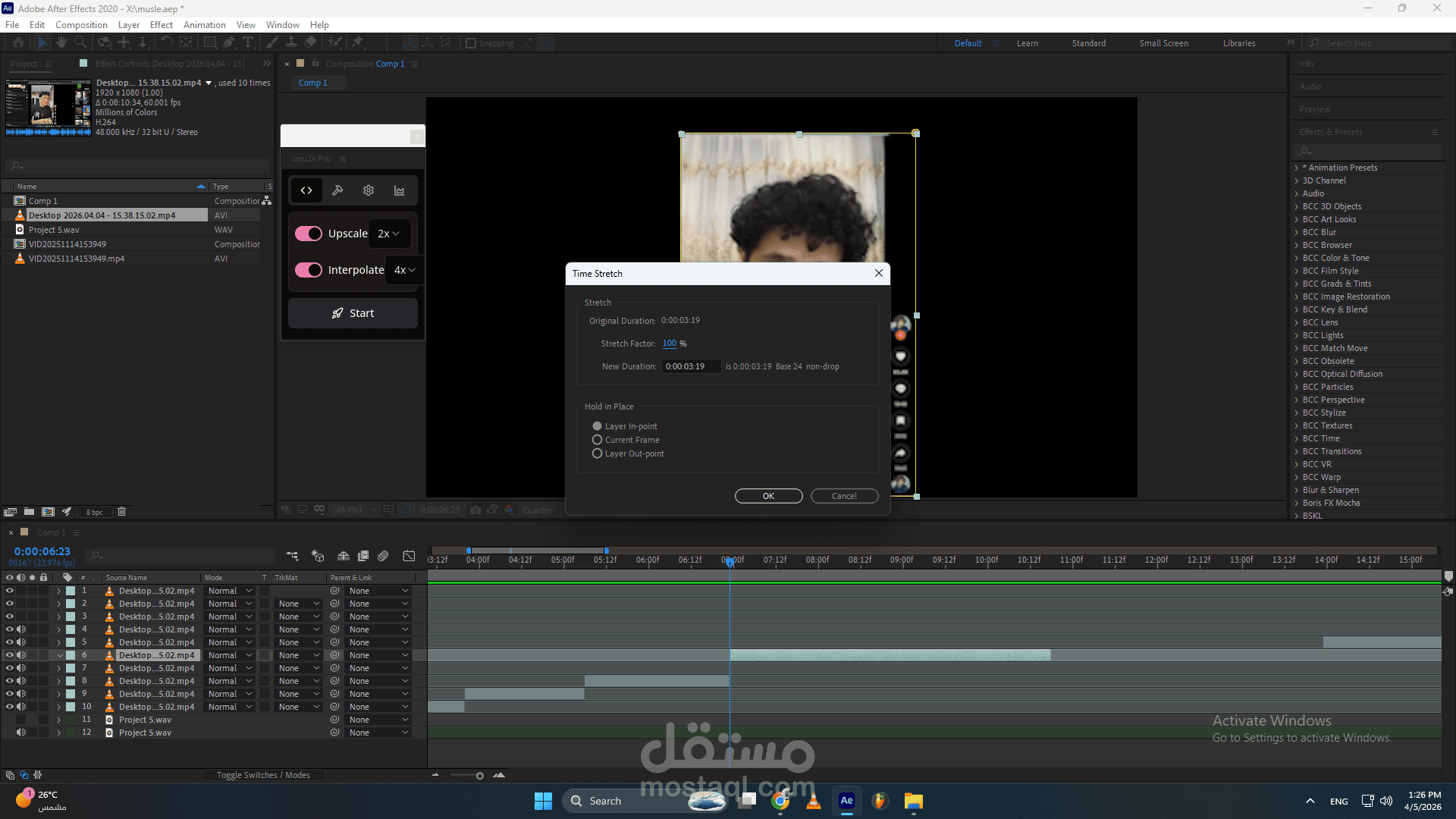Open Parent & Link dropdown for layer 12
1456x819 pixels.
(378, 733)
